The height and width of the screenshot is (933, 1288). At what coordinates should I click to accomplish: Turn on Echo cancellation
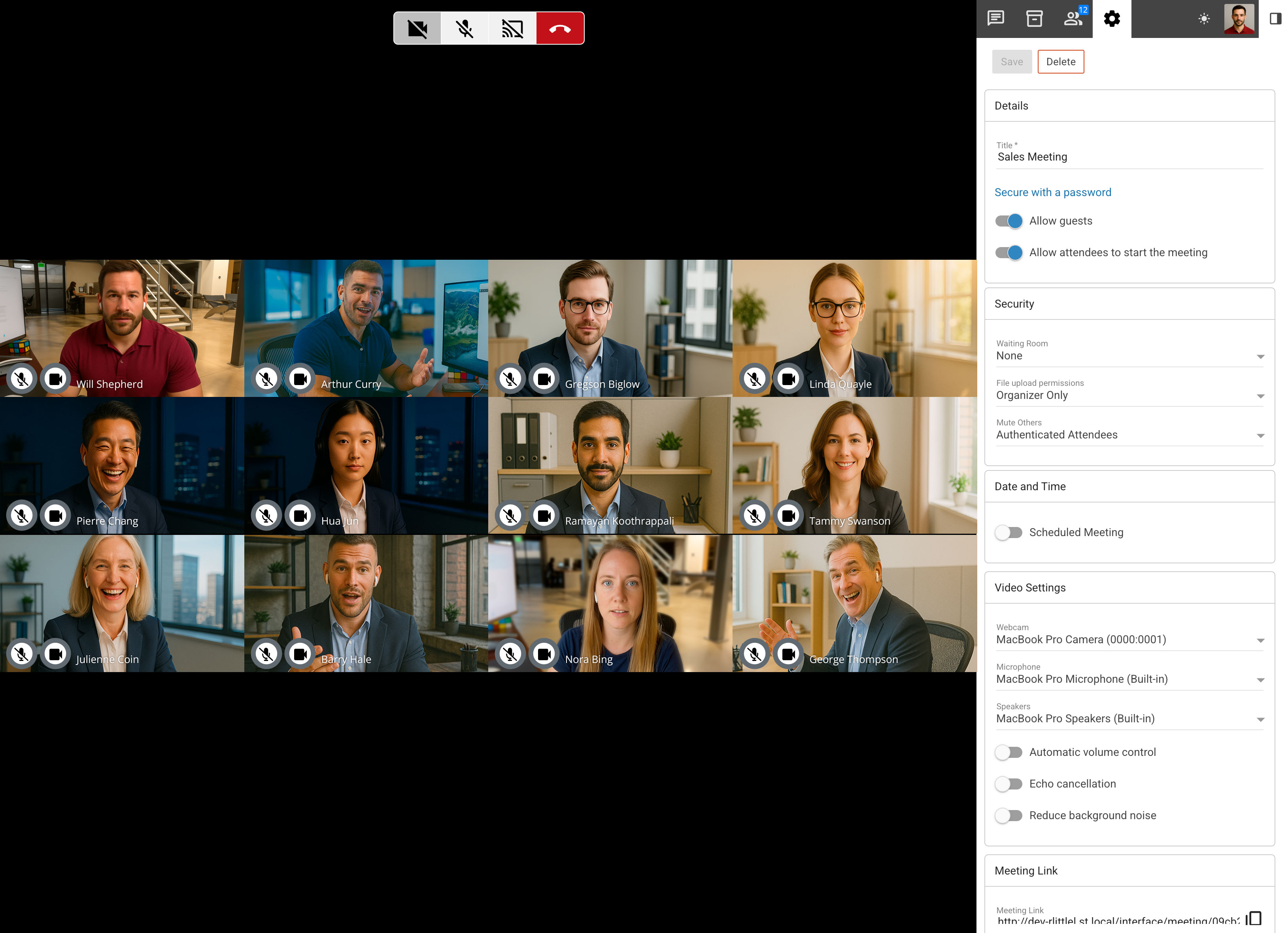[1008, 784]
